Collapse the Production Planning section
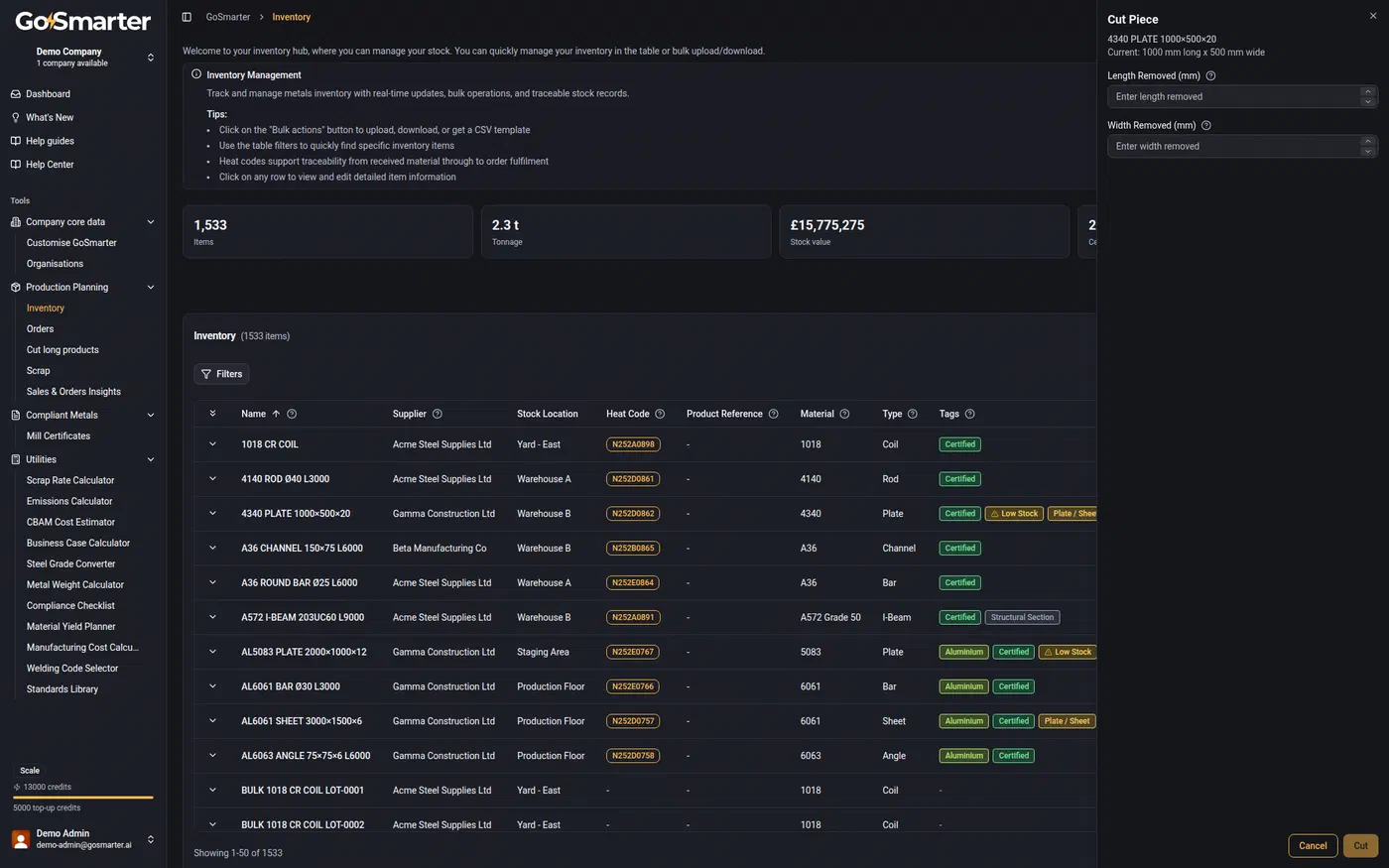Image resolution: width=1389 pixels, height=868 pixels. [x=151, y=288]
